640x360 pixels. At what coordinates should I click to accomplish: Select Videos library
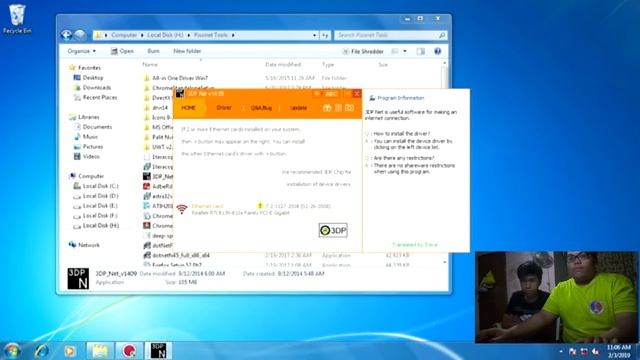click(91, 156)
